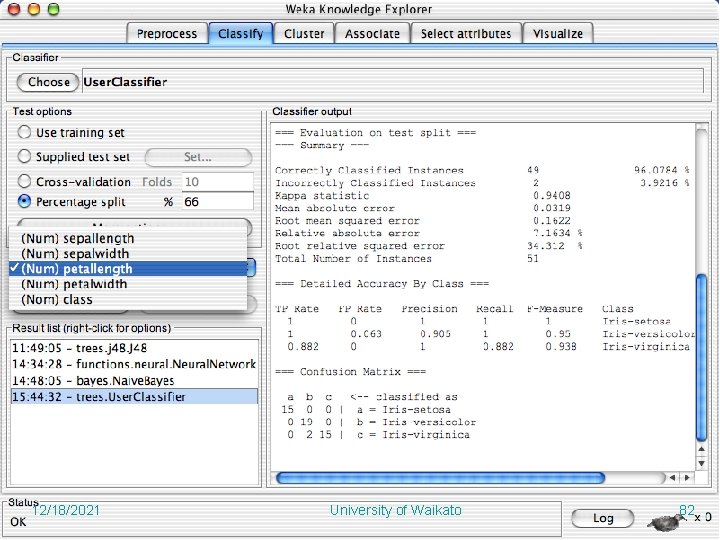The image size is (720, 540).
Task: Select the 14:34:28 NeuralNetwork result
Action: point(134,364)
